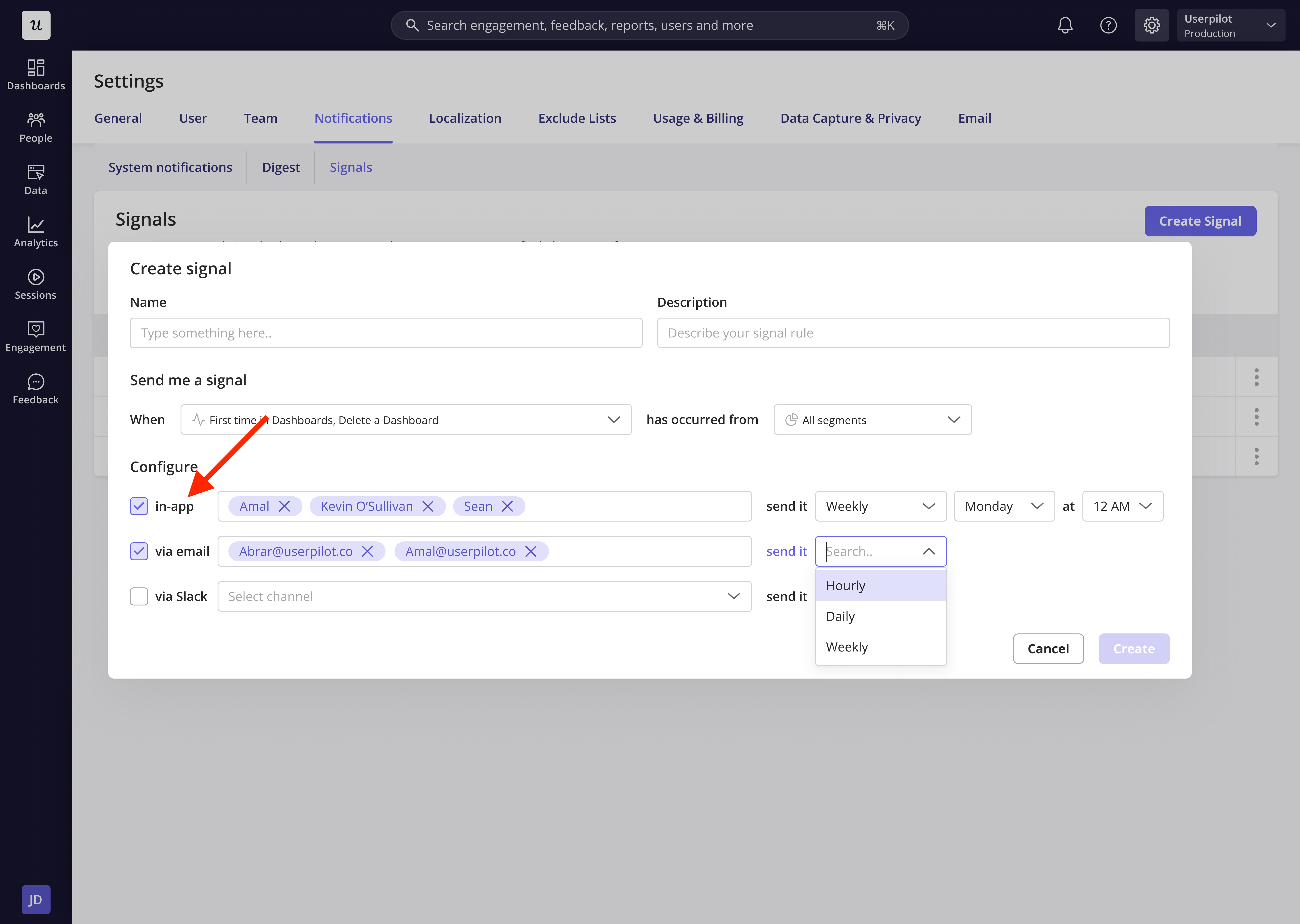Remove Kevin O'Sullivan from in-app recipients
Screen dimensions: 1300x924
click(428, 506)
